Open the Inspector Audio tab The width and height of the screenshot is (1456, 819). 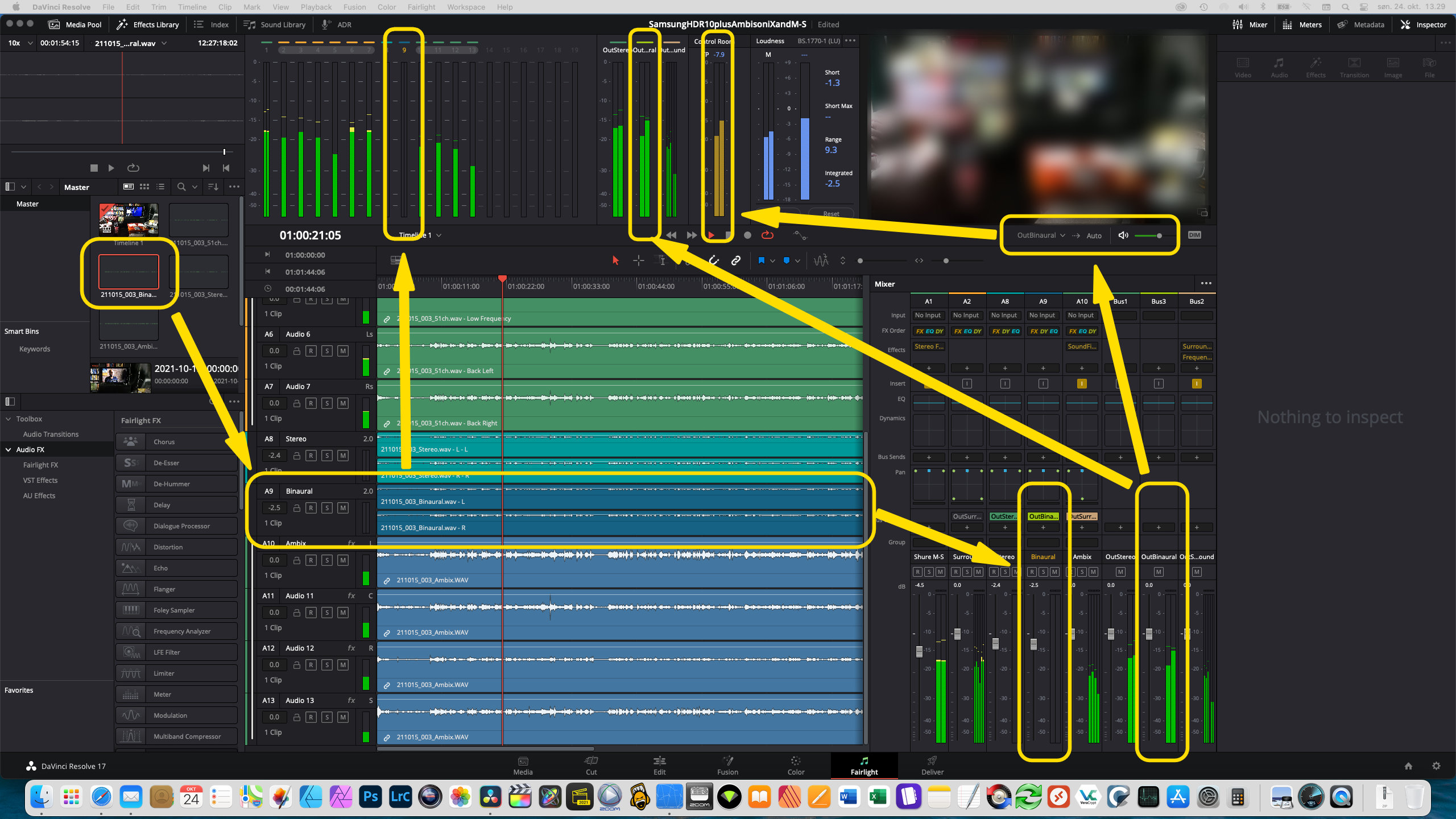click(1279, 67)
